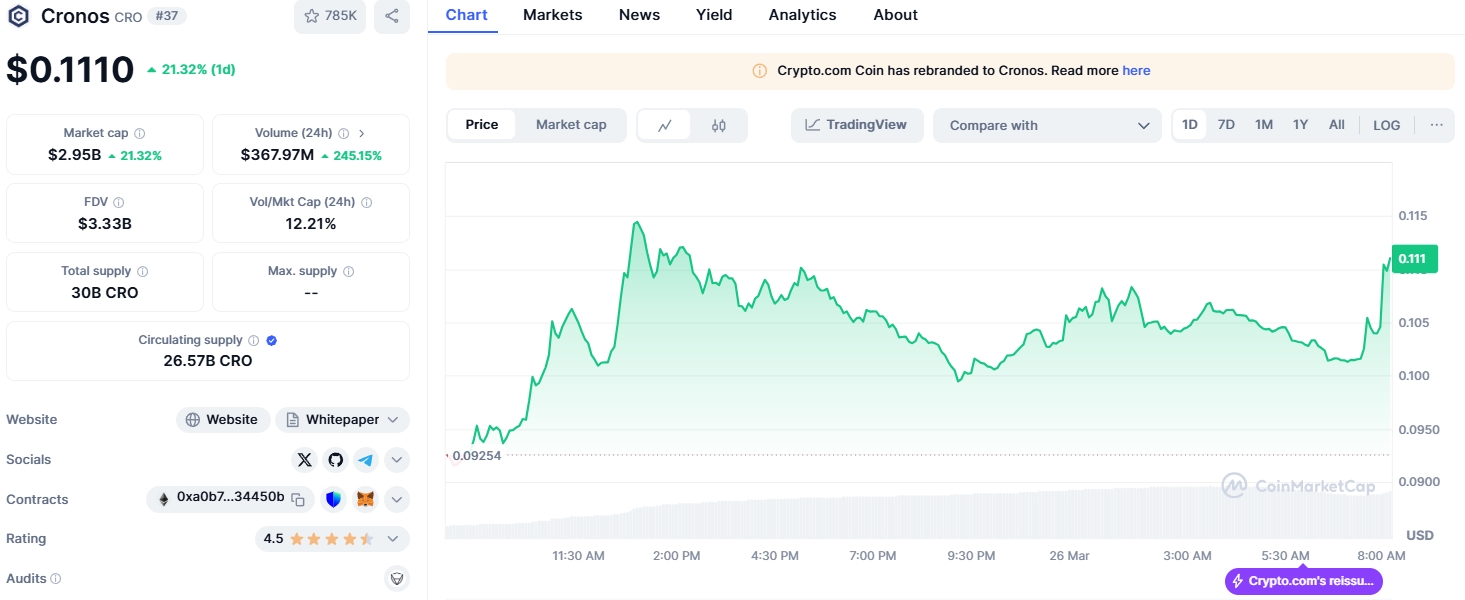1465x600 pixels.
Task: Enable LOG scale on chart
Action: 1387,125
